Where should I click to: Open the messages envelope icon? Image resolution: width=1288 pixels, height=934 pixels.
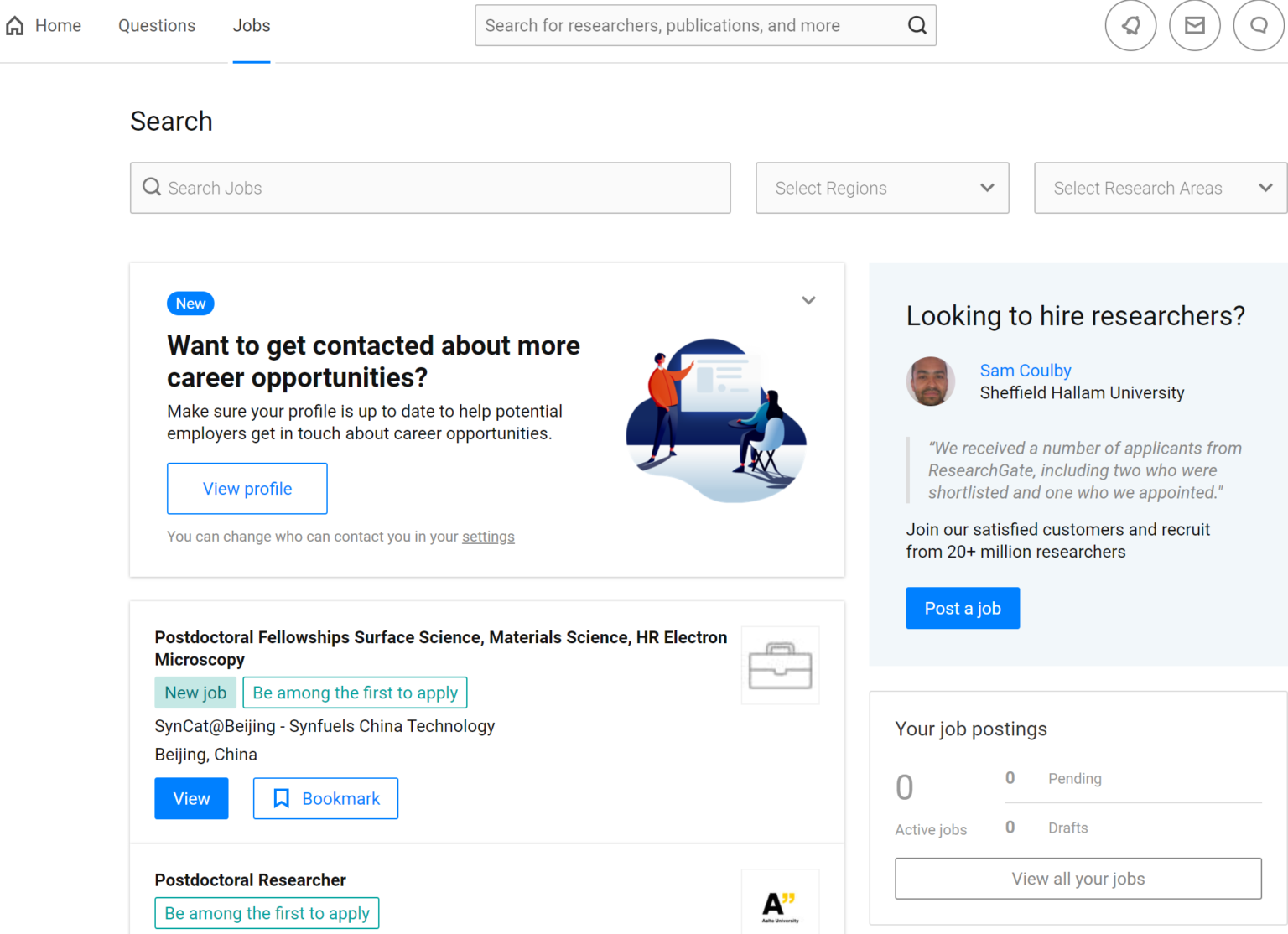1195,25
